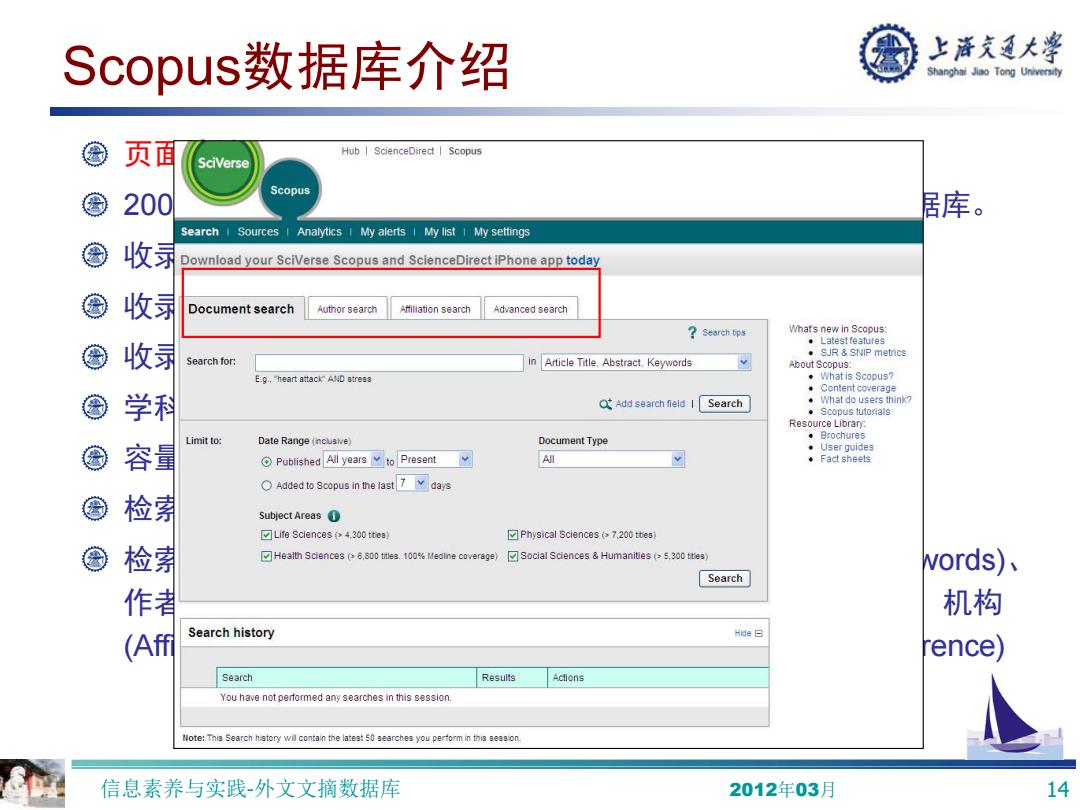Select Added to Scopus in the last radio

(267, 486)
